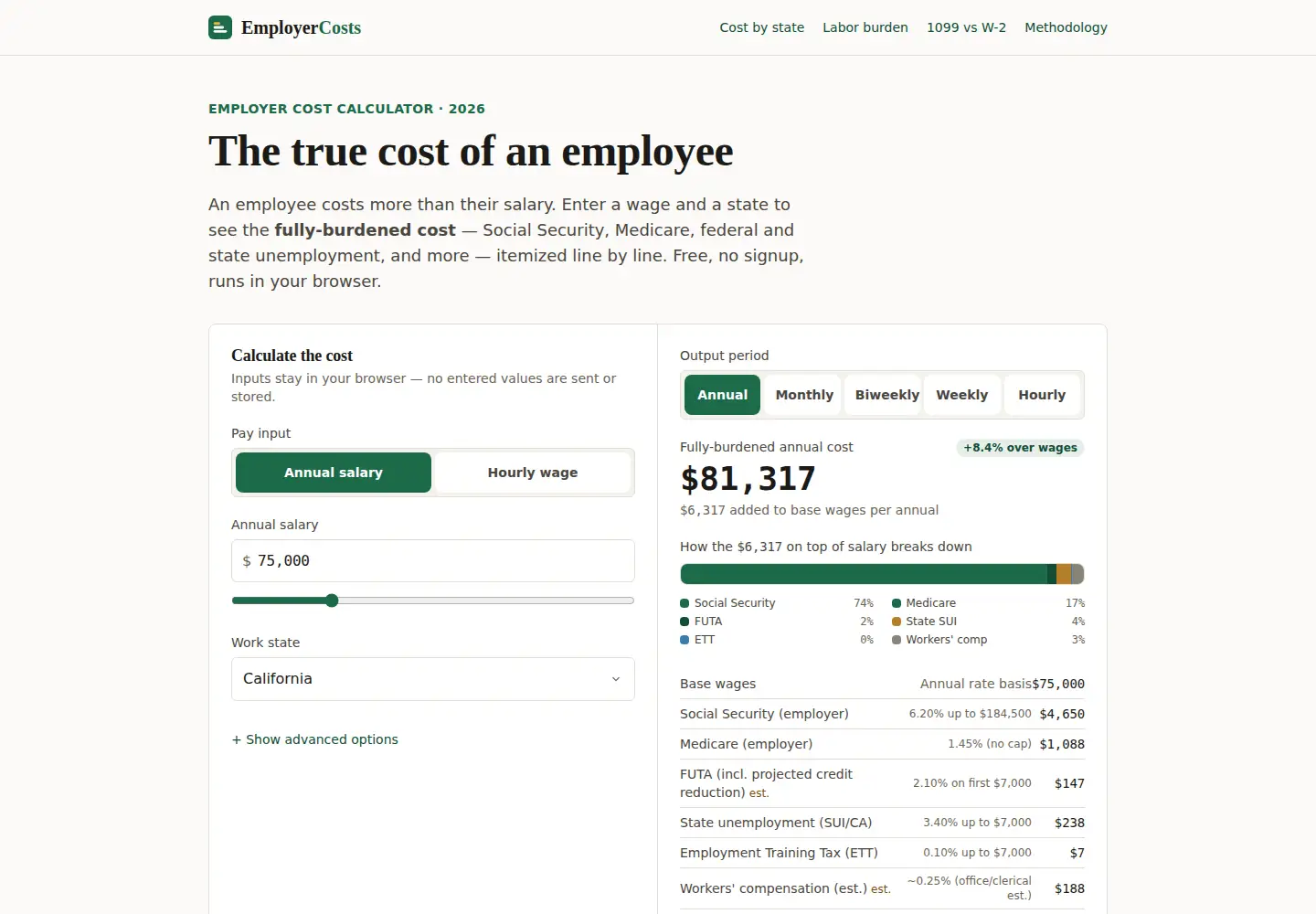Viewport: 1316px width, 914px height.
Task: Click State unemployment (SUI/CA) label
Action: 776,823
